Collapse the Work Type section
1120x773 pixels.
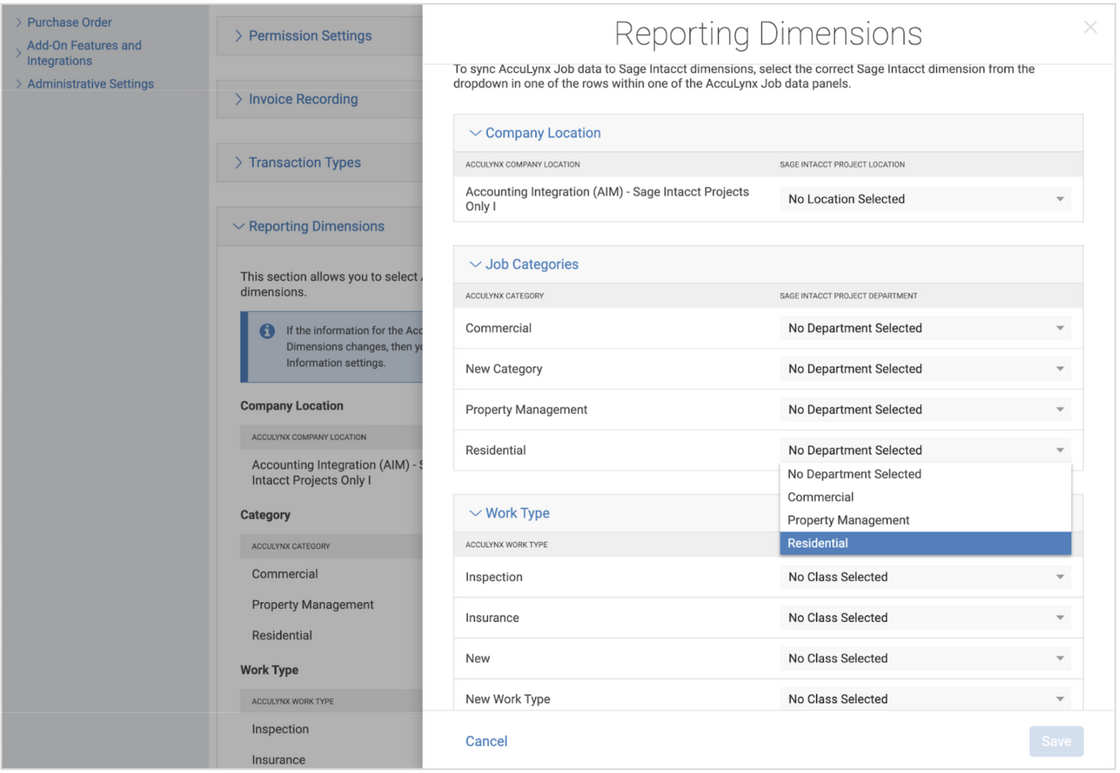click(x=475, y=513)
